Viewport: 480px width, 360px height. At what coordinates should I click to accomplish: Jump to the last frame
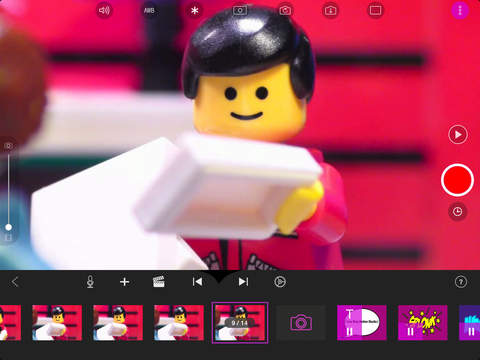(x=243, y=282)
